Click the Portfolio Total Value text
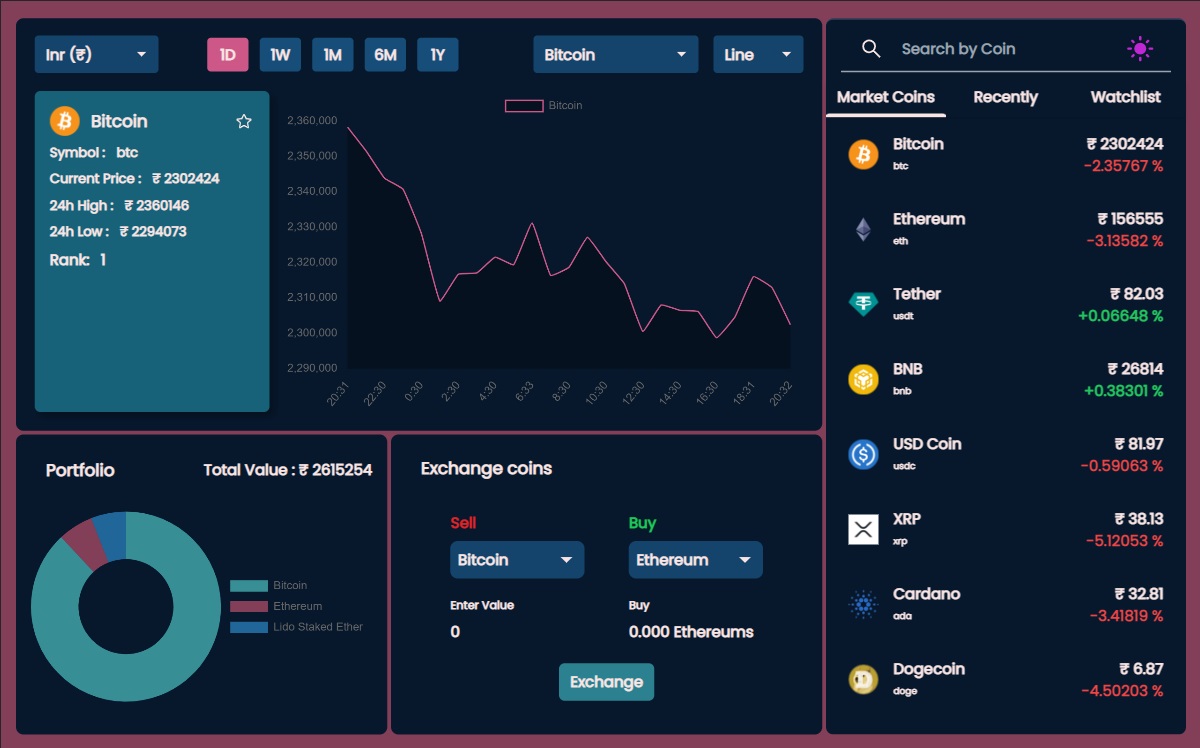The width and height of the screenshot is (1200, 748). coord(288,470)
